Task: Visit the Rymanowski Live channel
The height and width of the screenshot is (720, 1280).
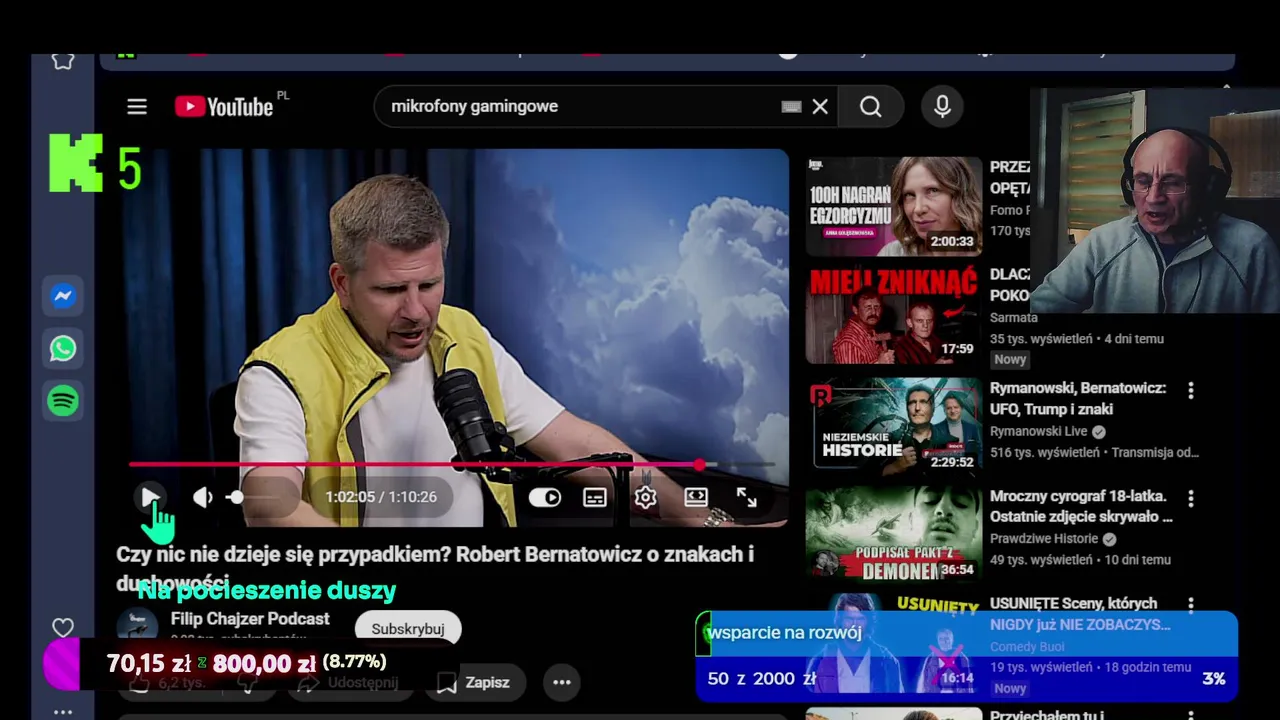Action: click(x=1039, y=431)
